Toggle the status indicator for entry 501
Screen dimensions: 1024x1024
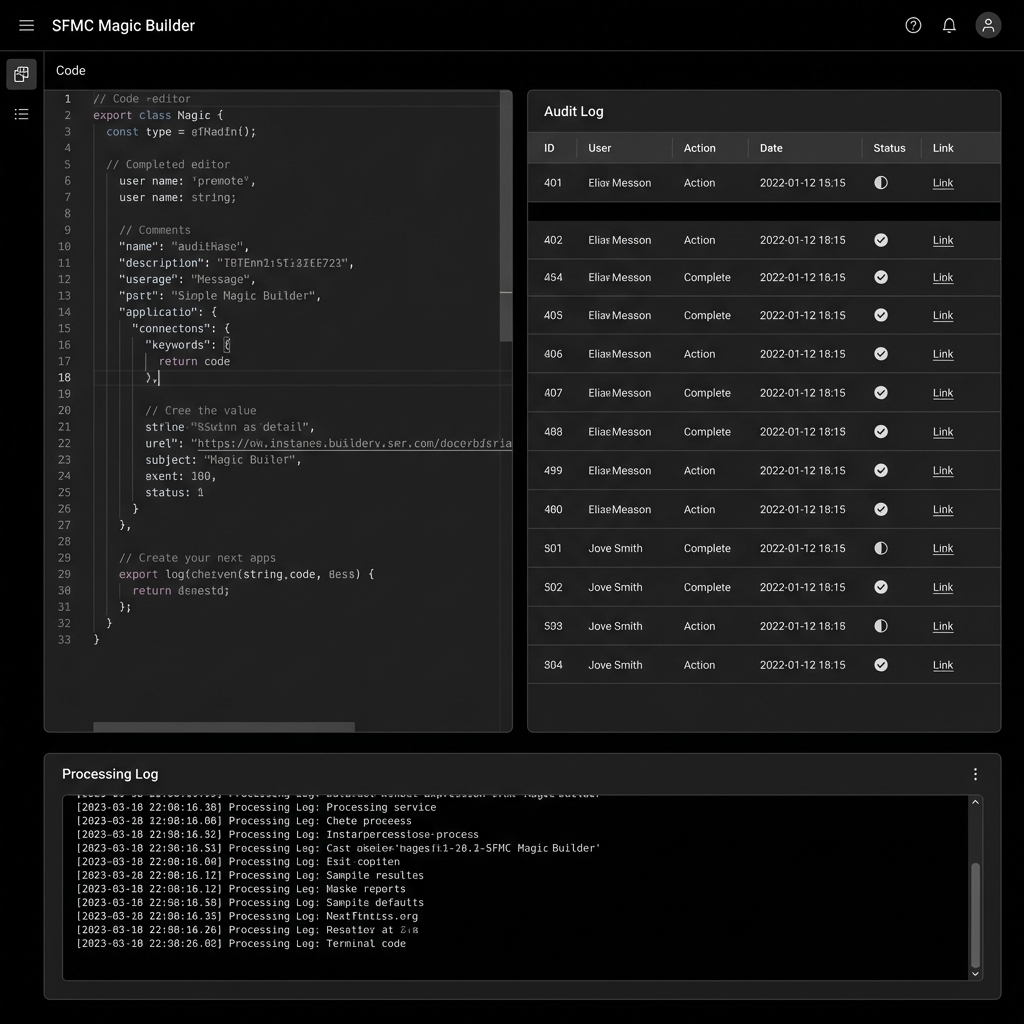(x=881, y=548)
